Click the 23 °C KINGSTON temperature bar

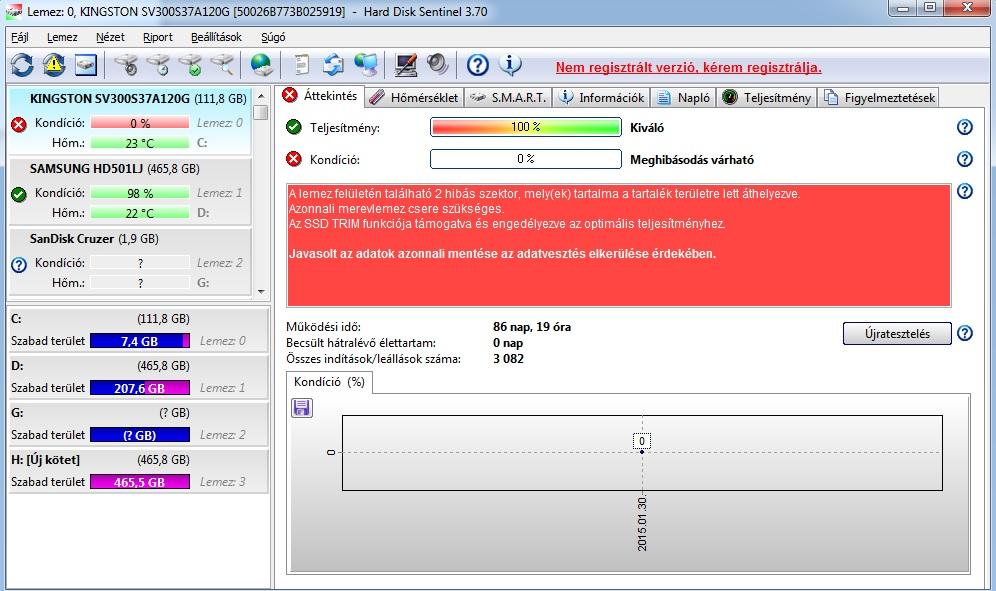point(140,144)
